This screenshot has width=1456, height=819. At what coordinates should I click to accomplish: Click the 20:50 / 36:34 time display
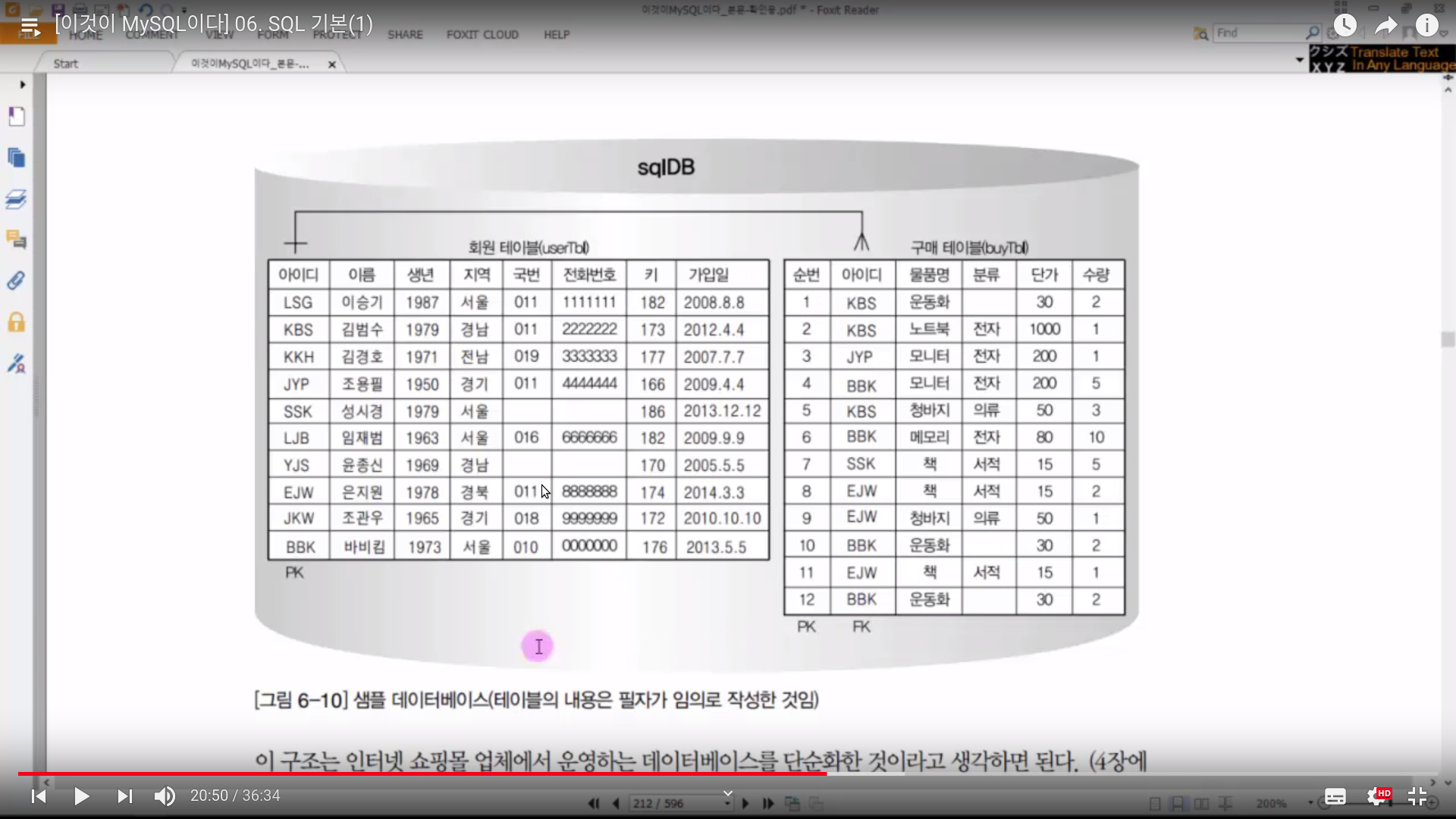tap(235, 796)
